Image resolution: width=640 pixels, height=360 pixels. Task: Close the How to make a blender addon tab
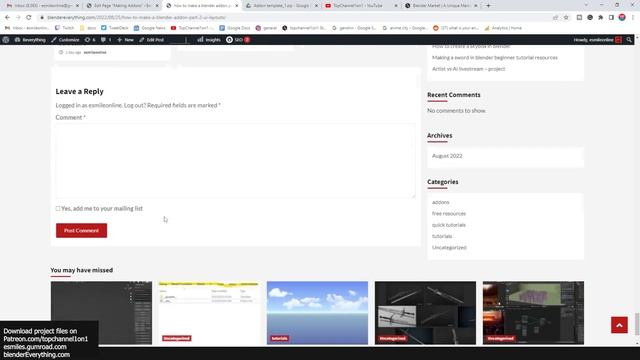[x=236, y=6]
